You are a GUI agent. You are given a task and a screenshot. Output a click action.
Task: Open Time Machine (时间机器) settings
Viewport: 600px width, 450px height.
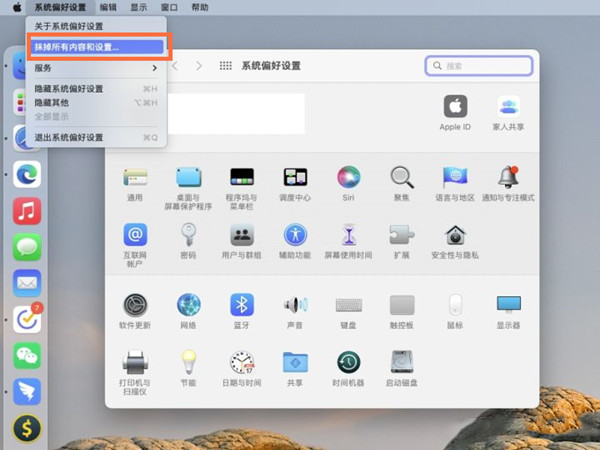tap(348, 363)
